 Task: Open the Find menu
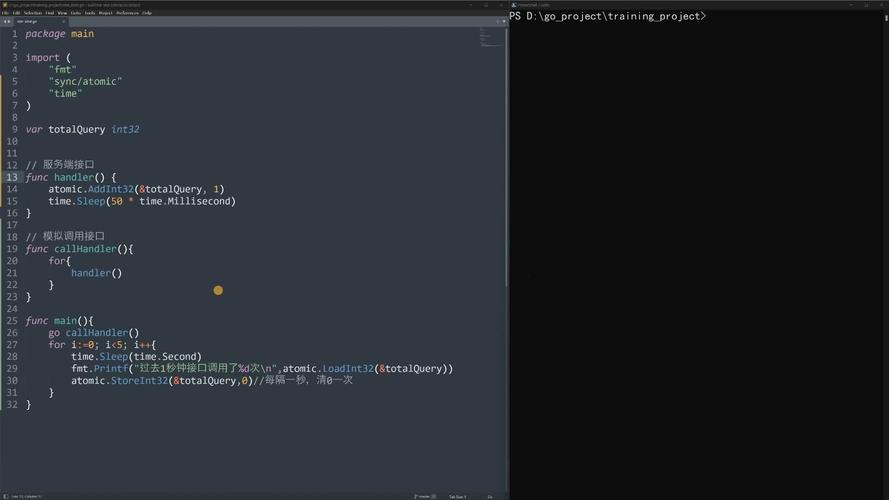point(50,13)
